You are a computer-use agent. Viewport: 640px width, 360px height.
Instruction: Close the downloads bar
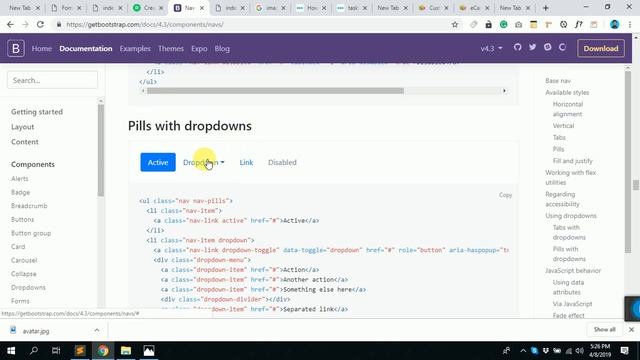[x=631, y=329]
